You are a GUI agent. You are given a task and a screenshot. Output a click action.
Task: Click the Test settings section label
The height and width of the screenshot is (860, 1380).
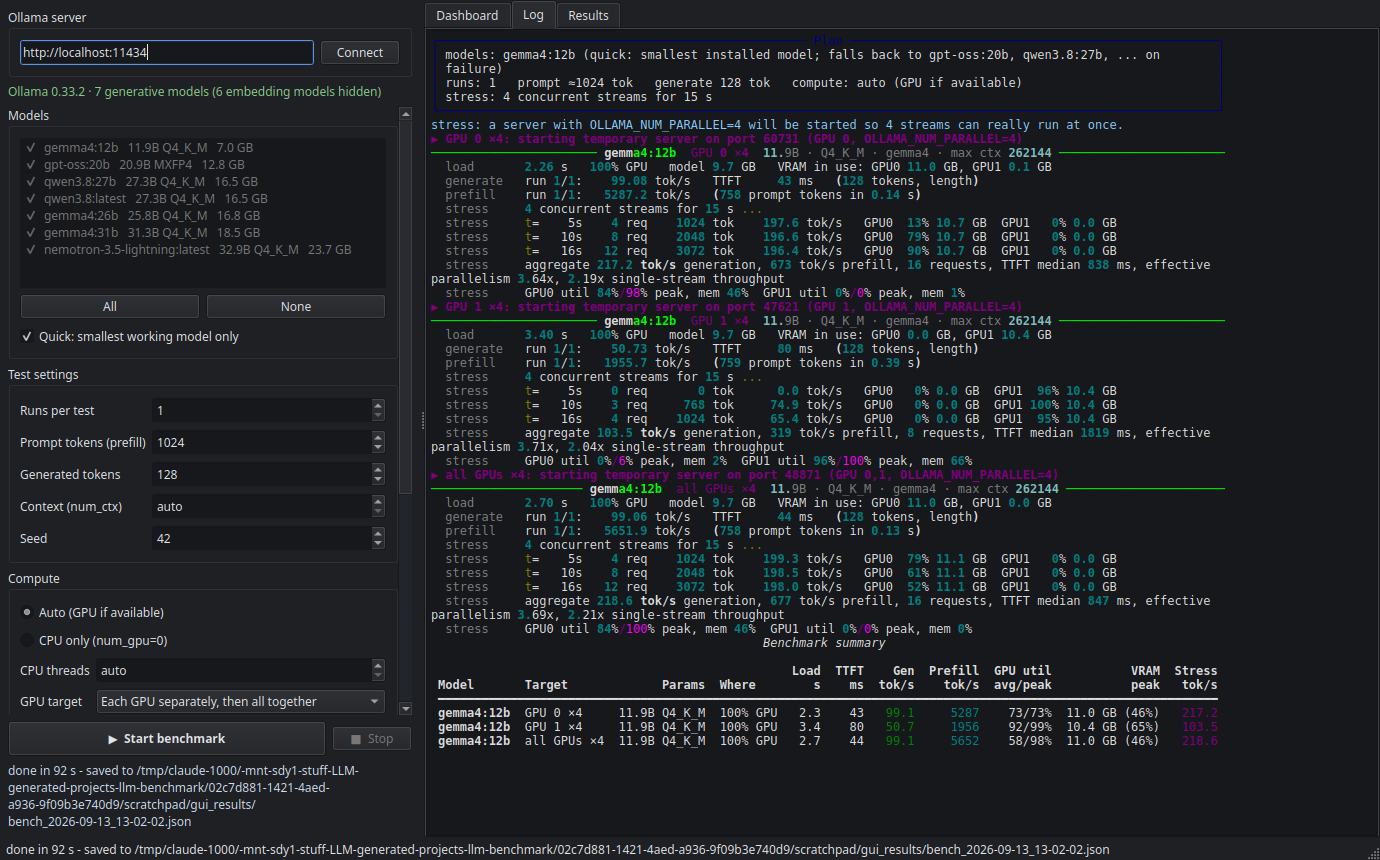(43, 375)
